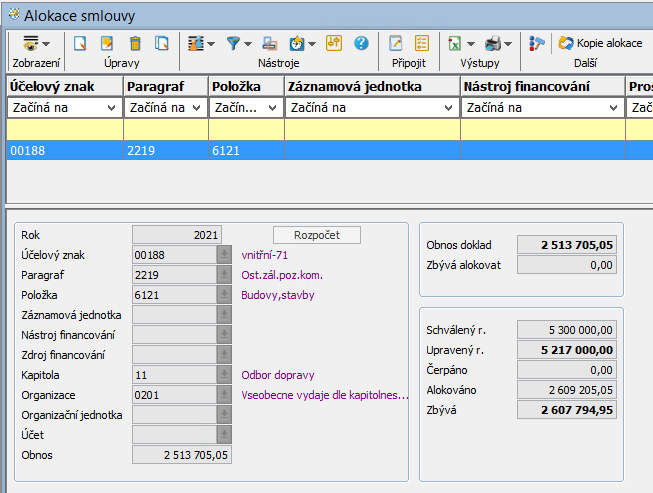Viewport: 653px width, 493px height.
Task: Click the Organizace lookup arrow button
Action: tap(225, 395)
